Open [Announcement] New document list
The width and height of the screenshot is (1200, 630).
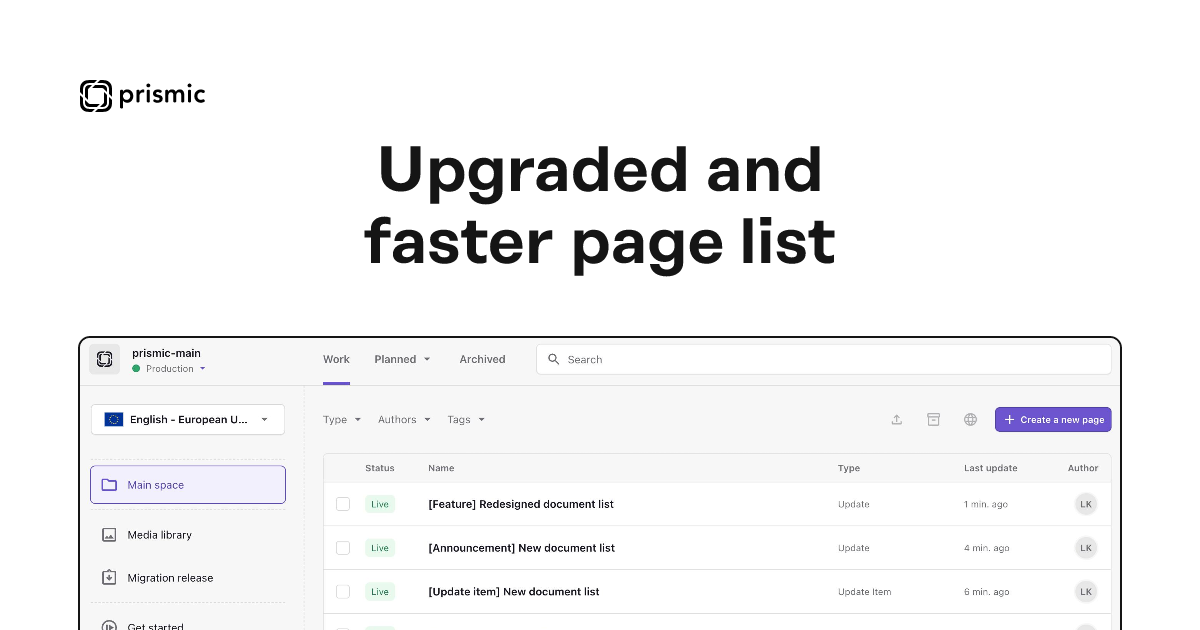[x=521, y=548]
